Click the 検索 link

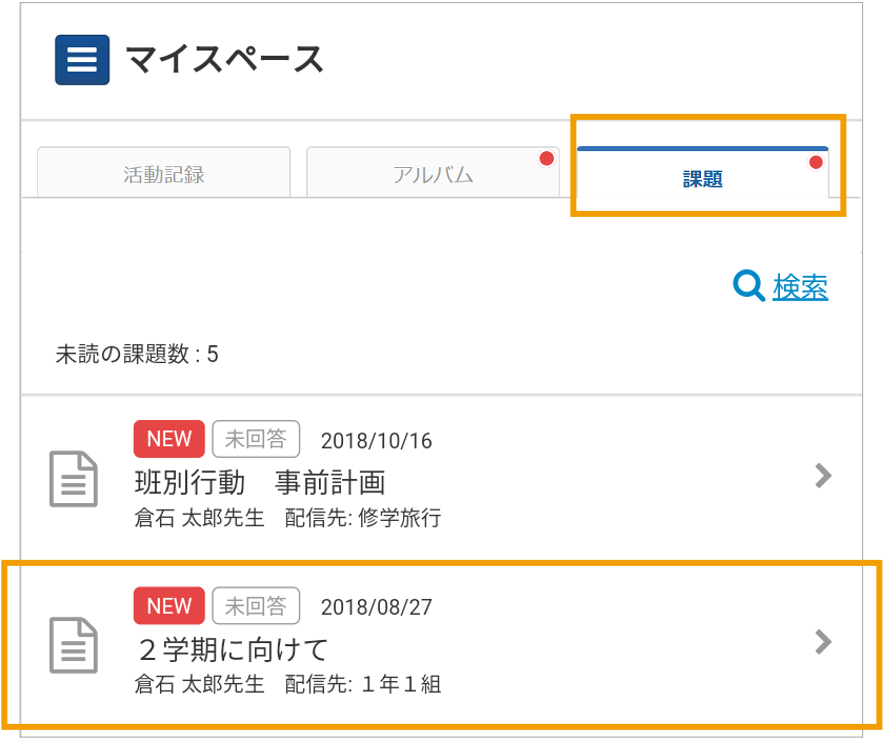point(800,287)
